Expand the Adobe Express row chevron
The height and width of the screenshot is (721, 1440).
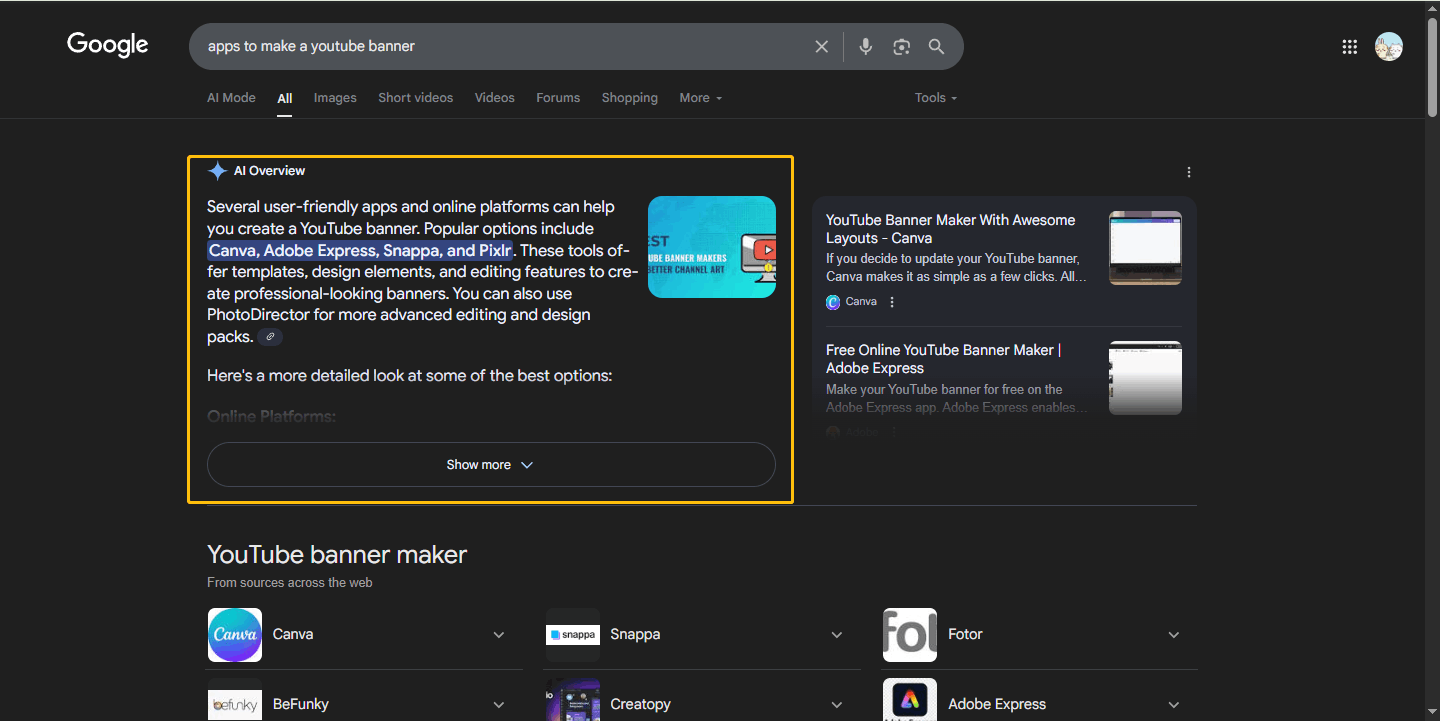(x=1174, y=705)
